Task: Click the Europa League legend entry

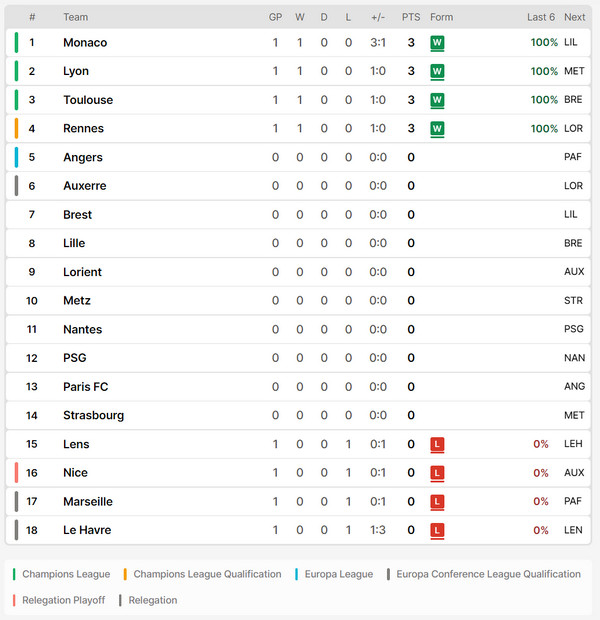Action: click(334, 574)
